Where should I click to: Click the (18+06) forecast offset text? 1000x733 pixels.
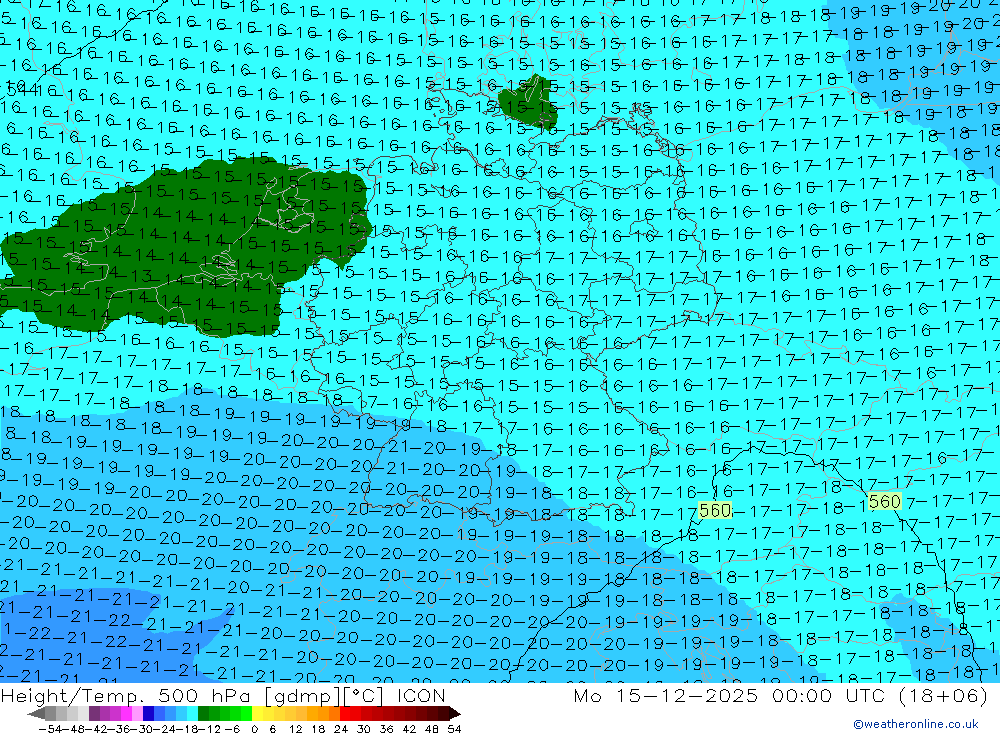[943, 695]
